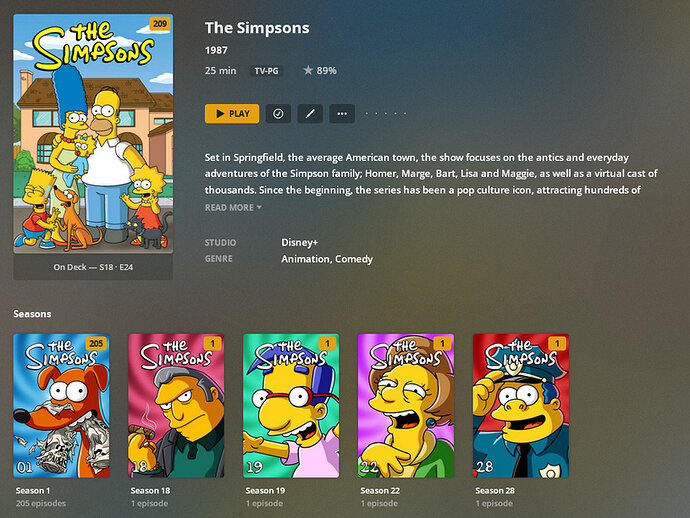The height and width of the screenshot is (518, 690).
Task: Click the main Simpsons show poster
Action: coord(93,134)
